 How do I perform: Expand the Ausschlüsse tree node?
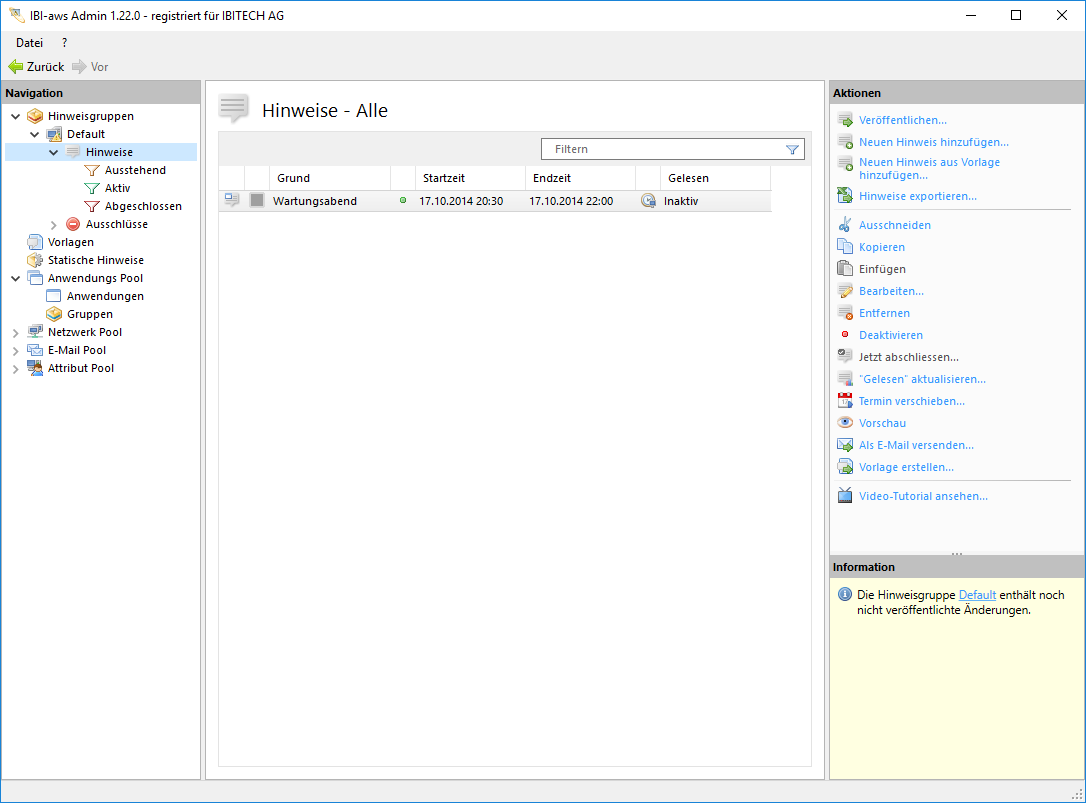pos(54,225)
